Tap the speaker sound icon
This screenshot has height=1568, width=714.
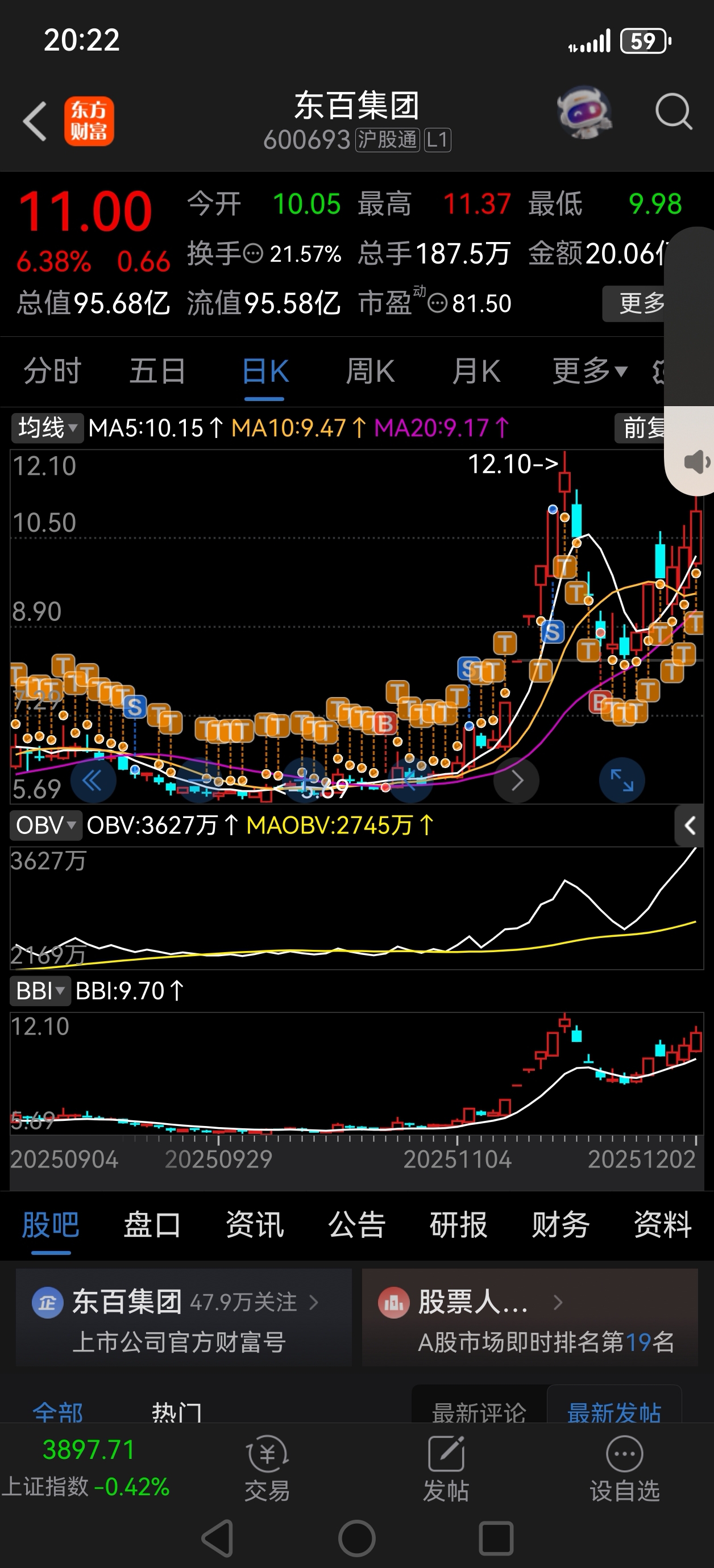[x=698, y=462]
